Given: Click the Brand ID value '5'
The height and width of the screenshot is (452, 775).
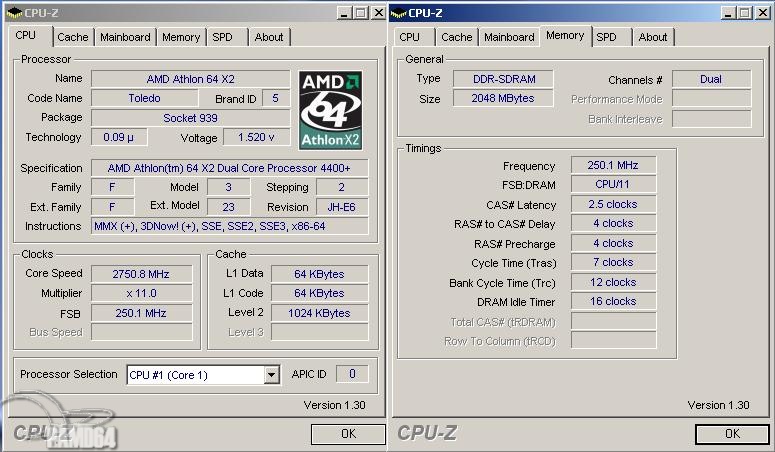Looking at the screenshot, I should pyautogui.click(x=276, y=98).
